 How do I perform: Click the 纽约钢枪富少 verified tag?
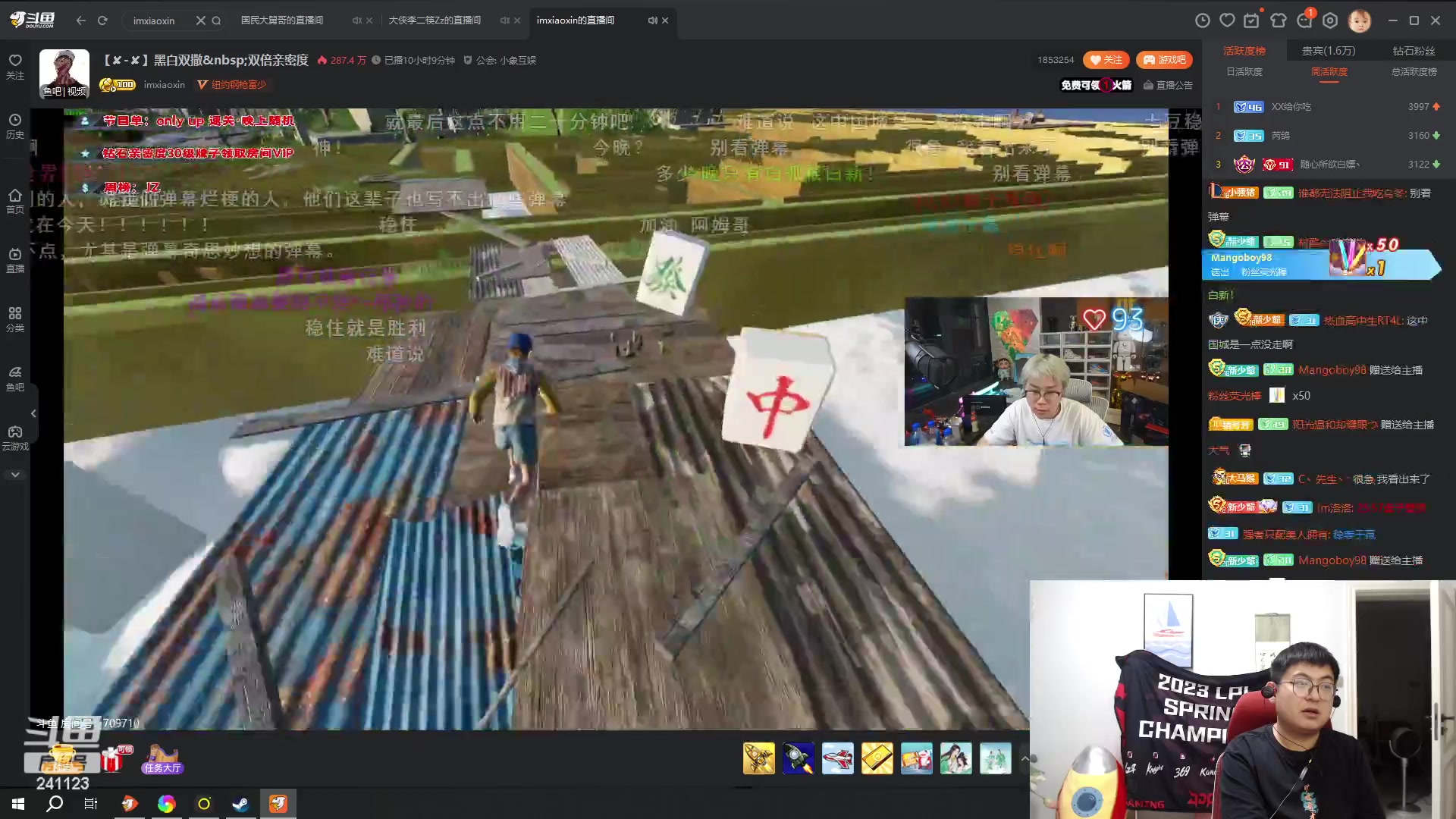(232, 85)
